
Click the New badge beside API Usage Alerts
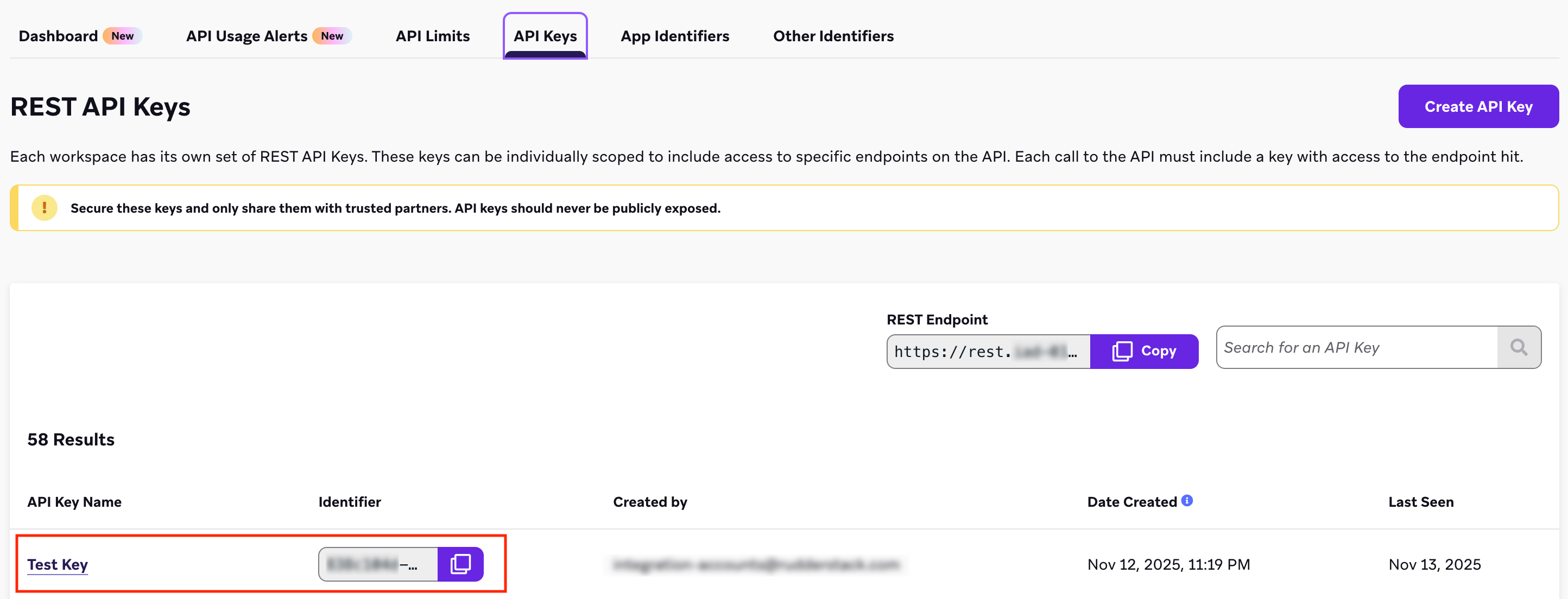pos(332,36)
